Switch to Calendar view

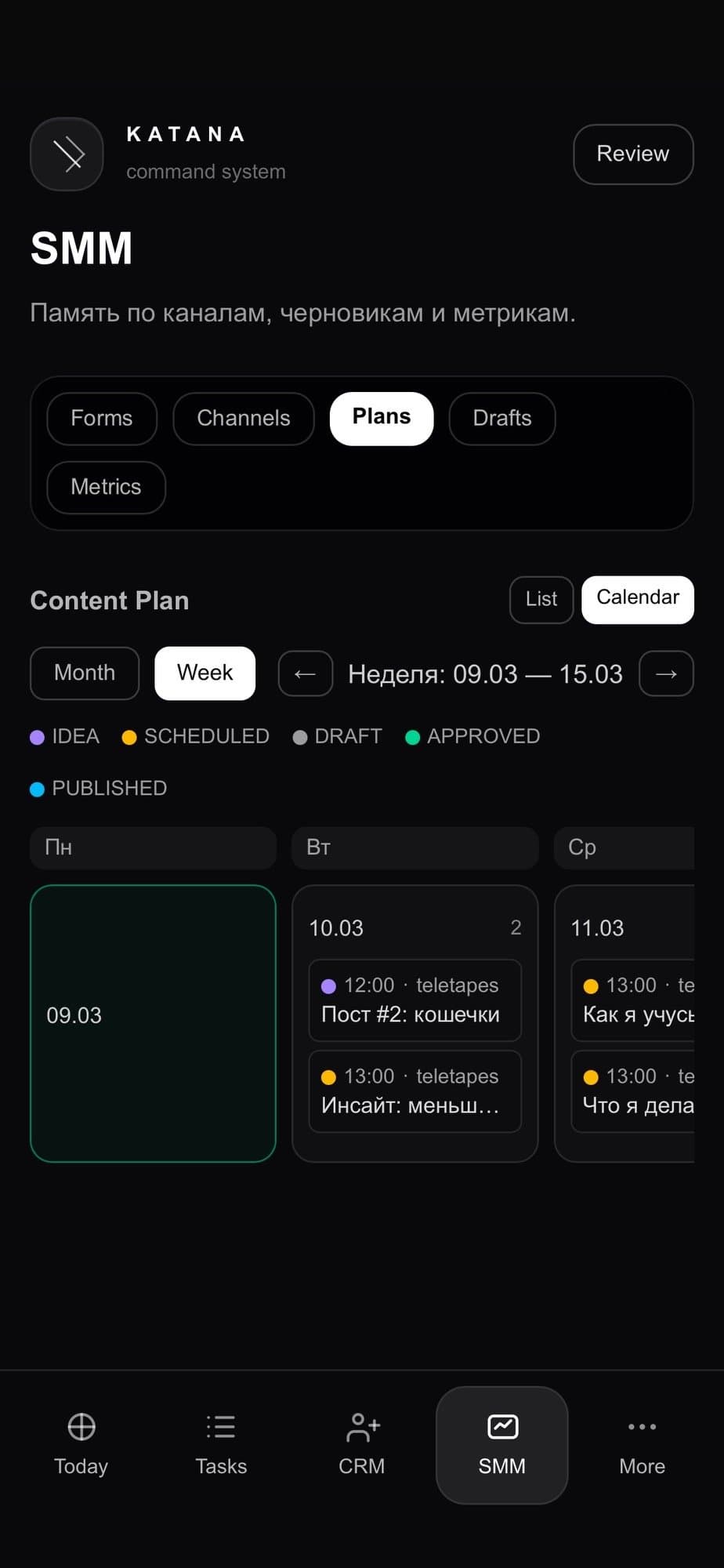tap(638, 600)
